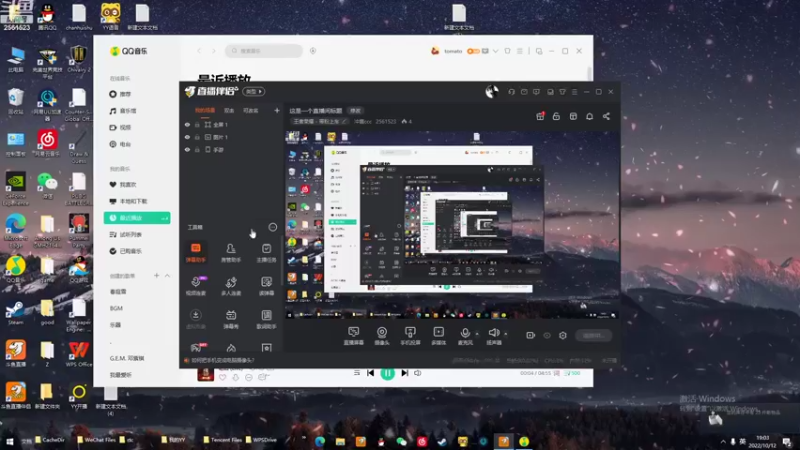
Task: Click the QQ音乐 search box
Action: [264, 51]
